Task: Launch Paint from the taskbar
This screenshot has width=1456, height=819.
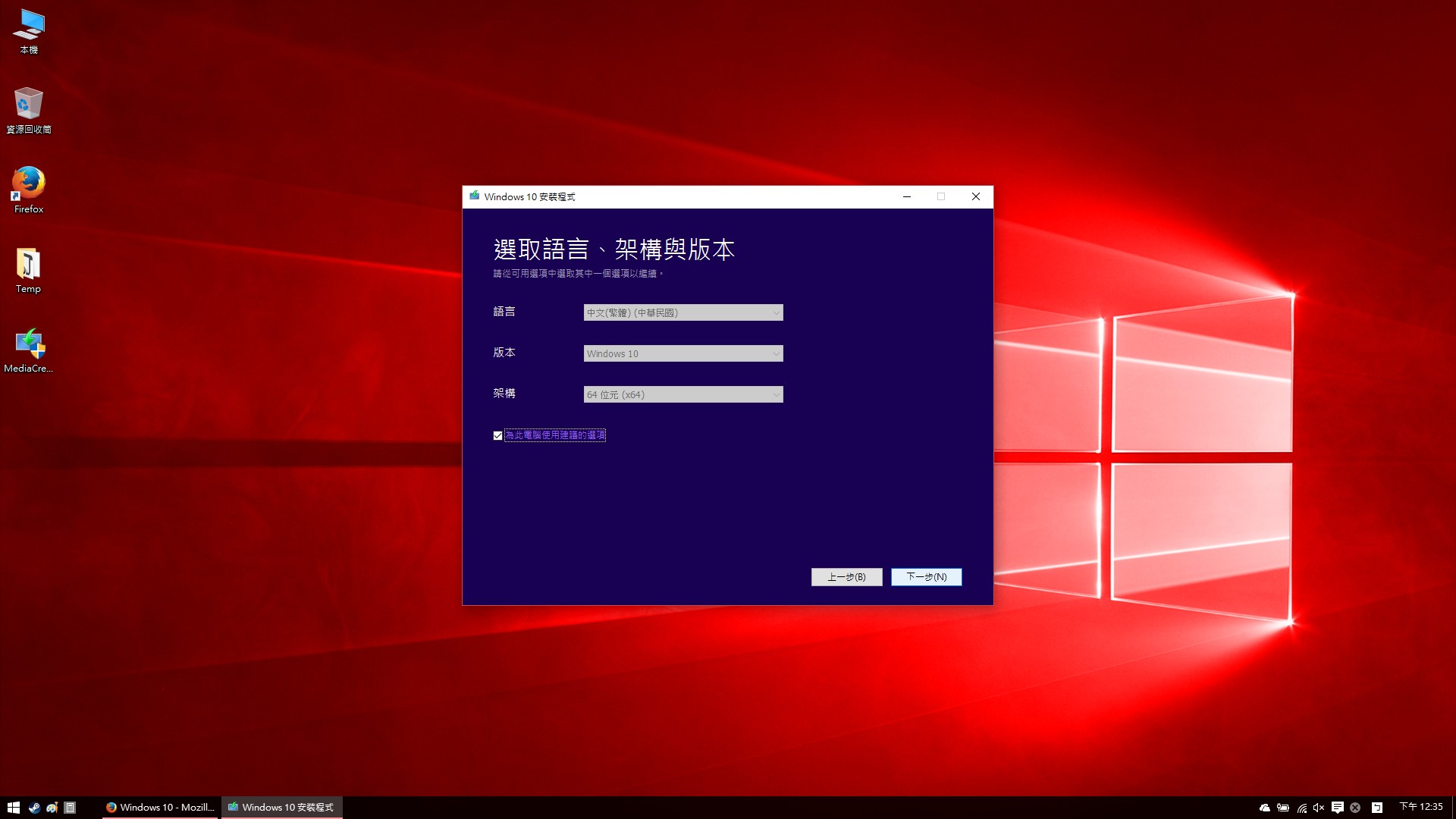Action: tap(52, 808)
